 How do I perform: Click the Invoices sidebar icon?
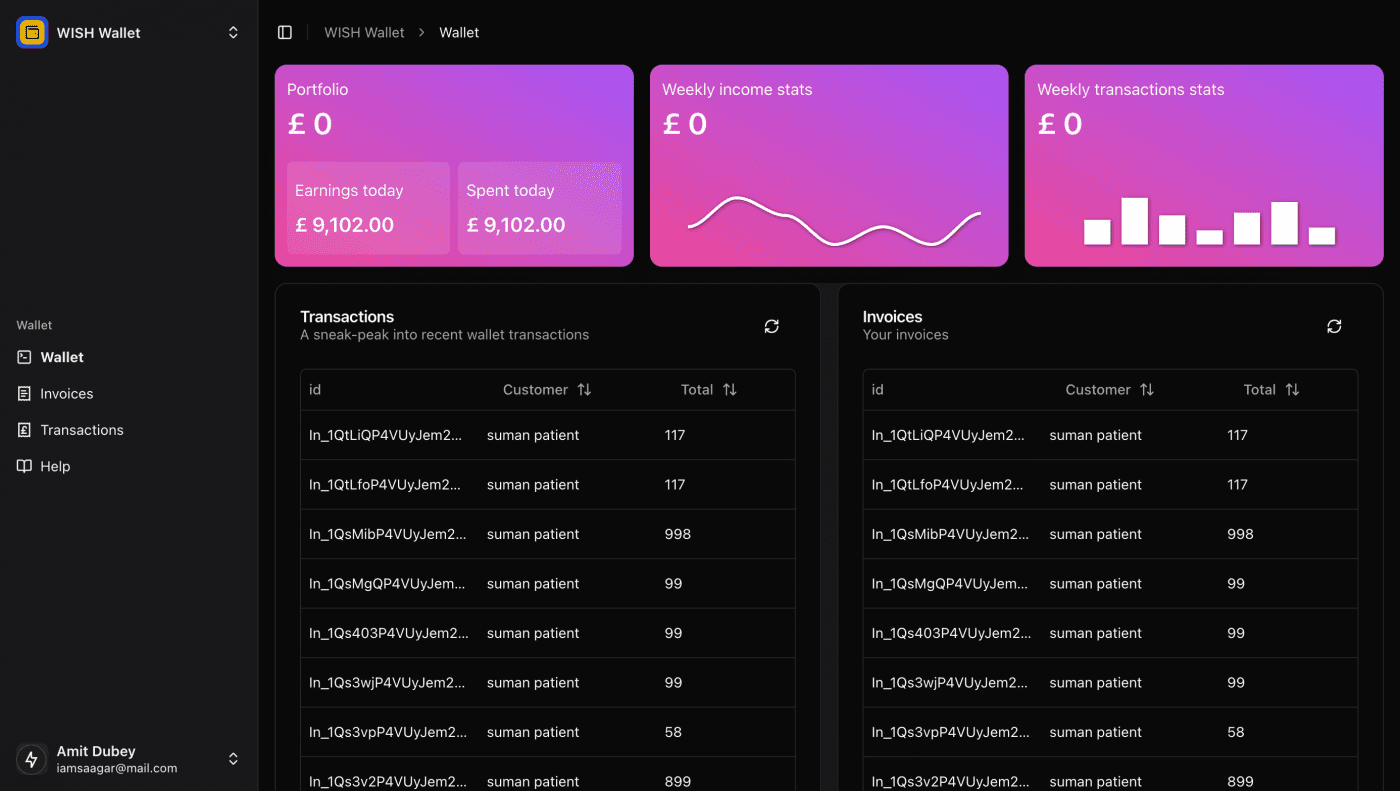pyautogui.click(x=25, y=394)
